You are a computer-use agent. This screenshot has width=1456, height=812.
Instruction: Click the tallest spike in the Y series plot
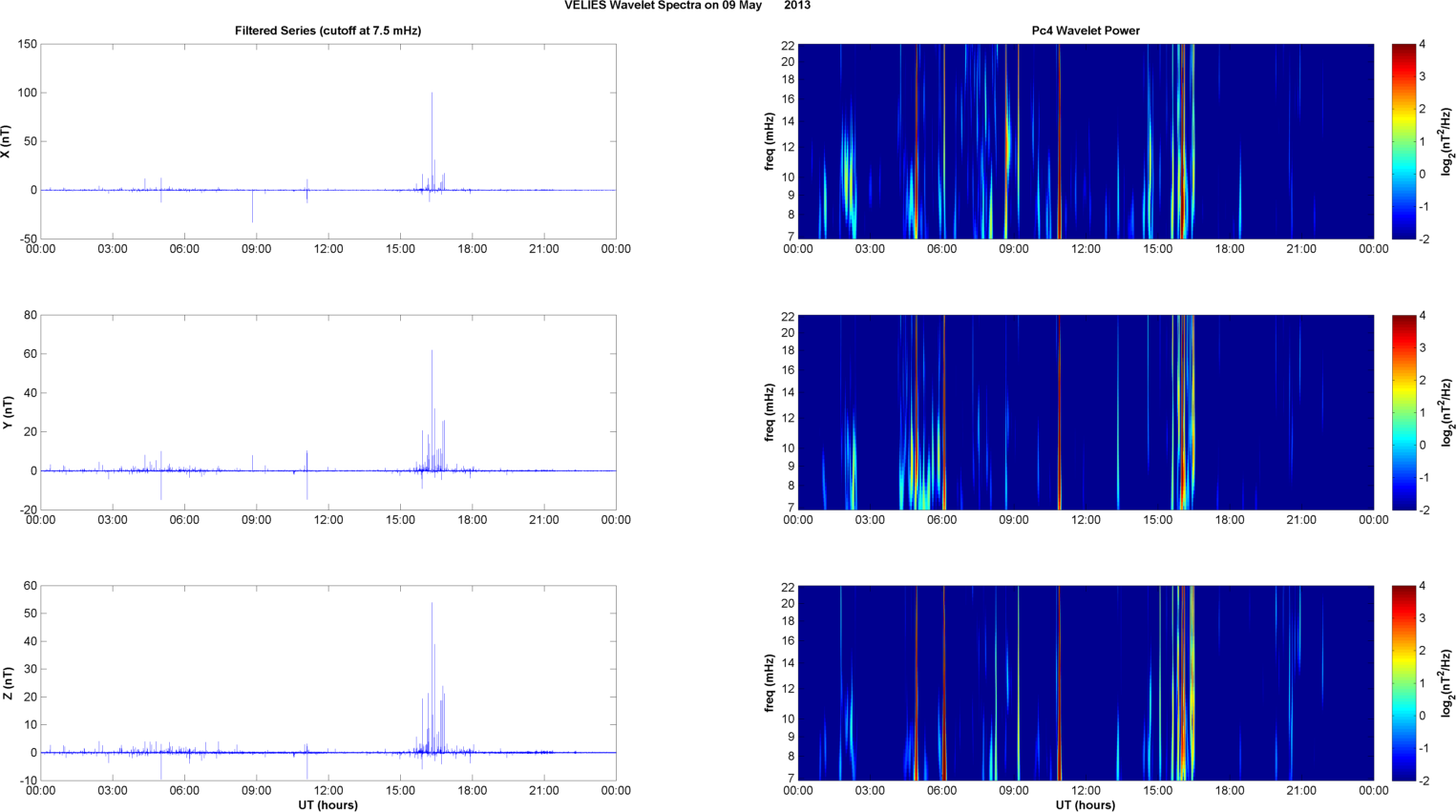[432, 353]
